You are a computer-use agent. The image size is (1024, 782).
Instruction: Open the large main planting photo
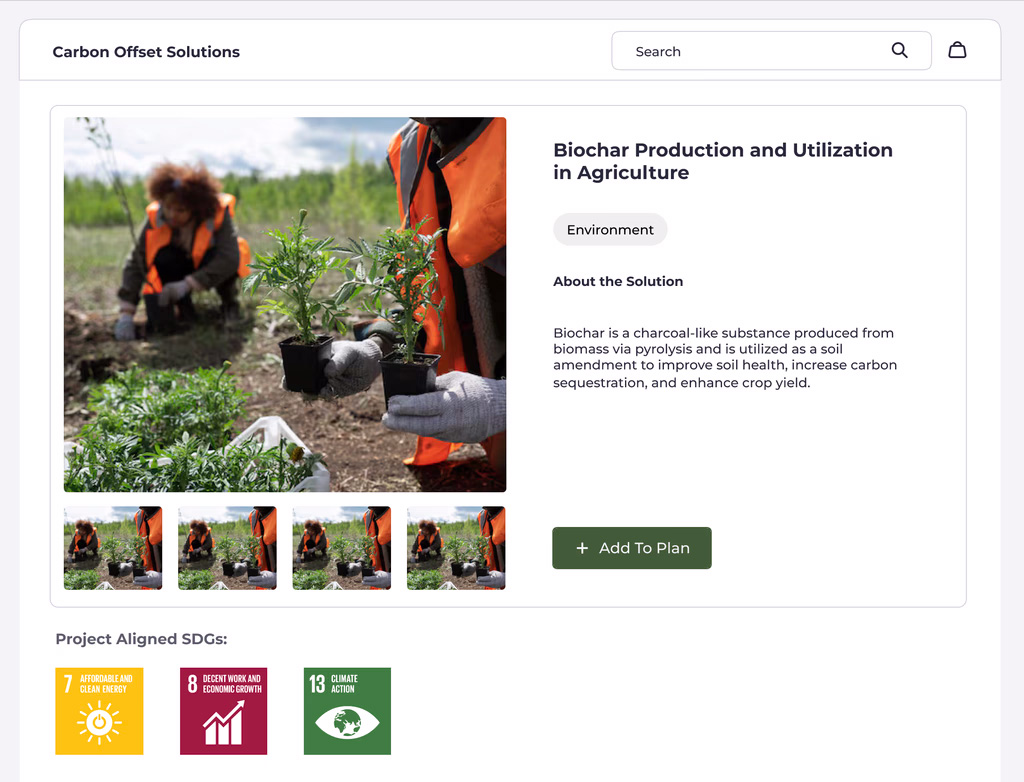click(x=285, y=305)
